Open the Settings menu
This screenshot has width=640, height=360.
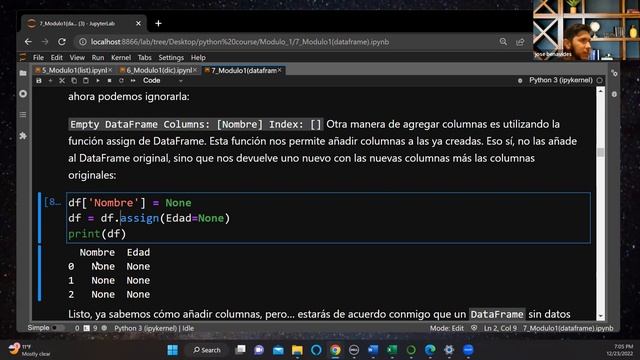click(171, 58)
